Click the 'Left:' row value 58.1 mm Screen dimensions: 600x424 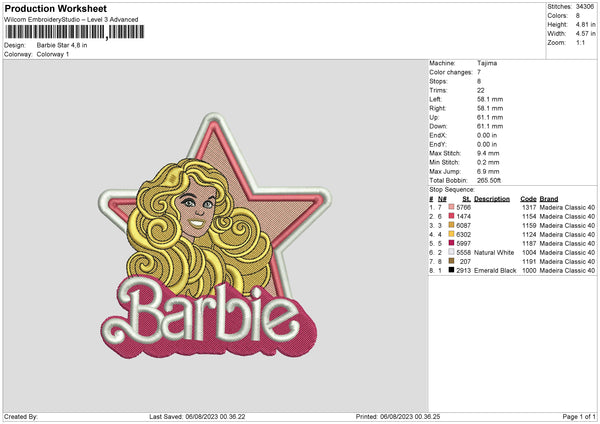(x=490, y=99)
